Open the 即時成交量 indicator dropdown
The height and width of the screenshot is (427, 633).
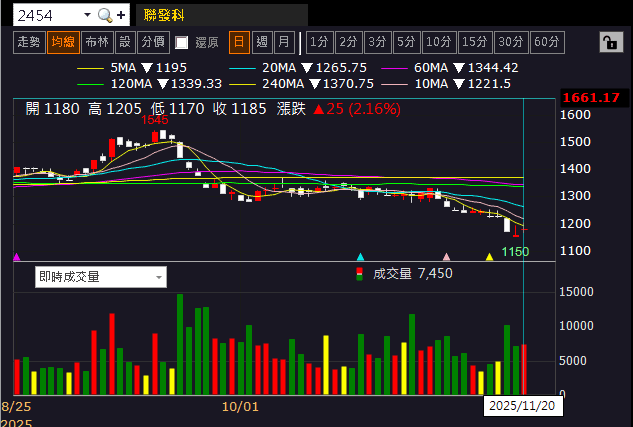pos(101,277)
